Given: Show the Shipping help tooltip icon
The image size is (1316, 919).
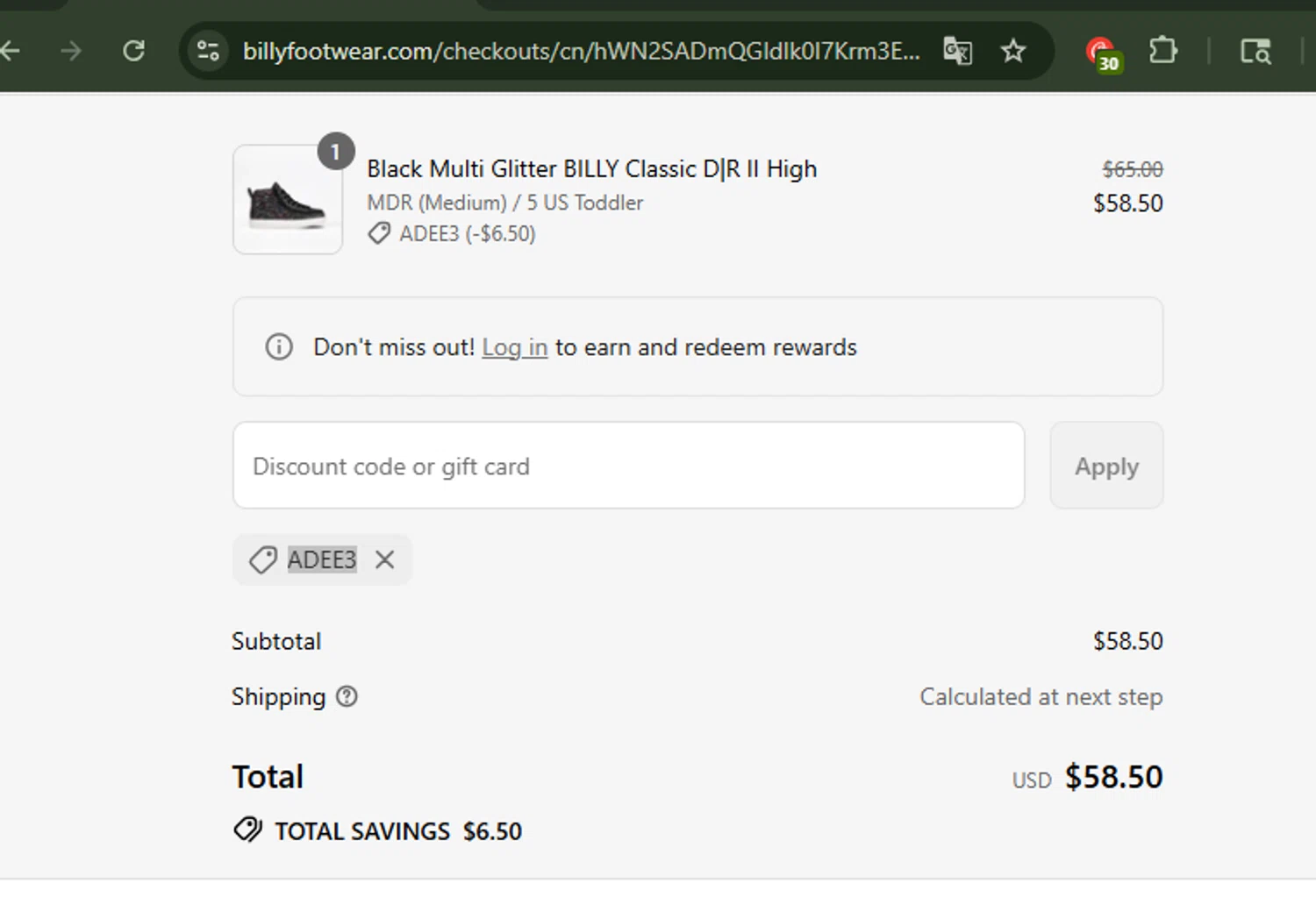Looking at the screenshot, I should (x=347, y=696).
